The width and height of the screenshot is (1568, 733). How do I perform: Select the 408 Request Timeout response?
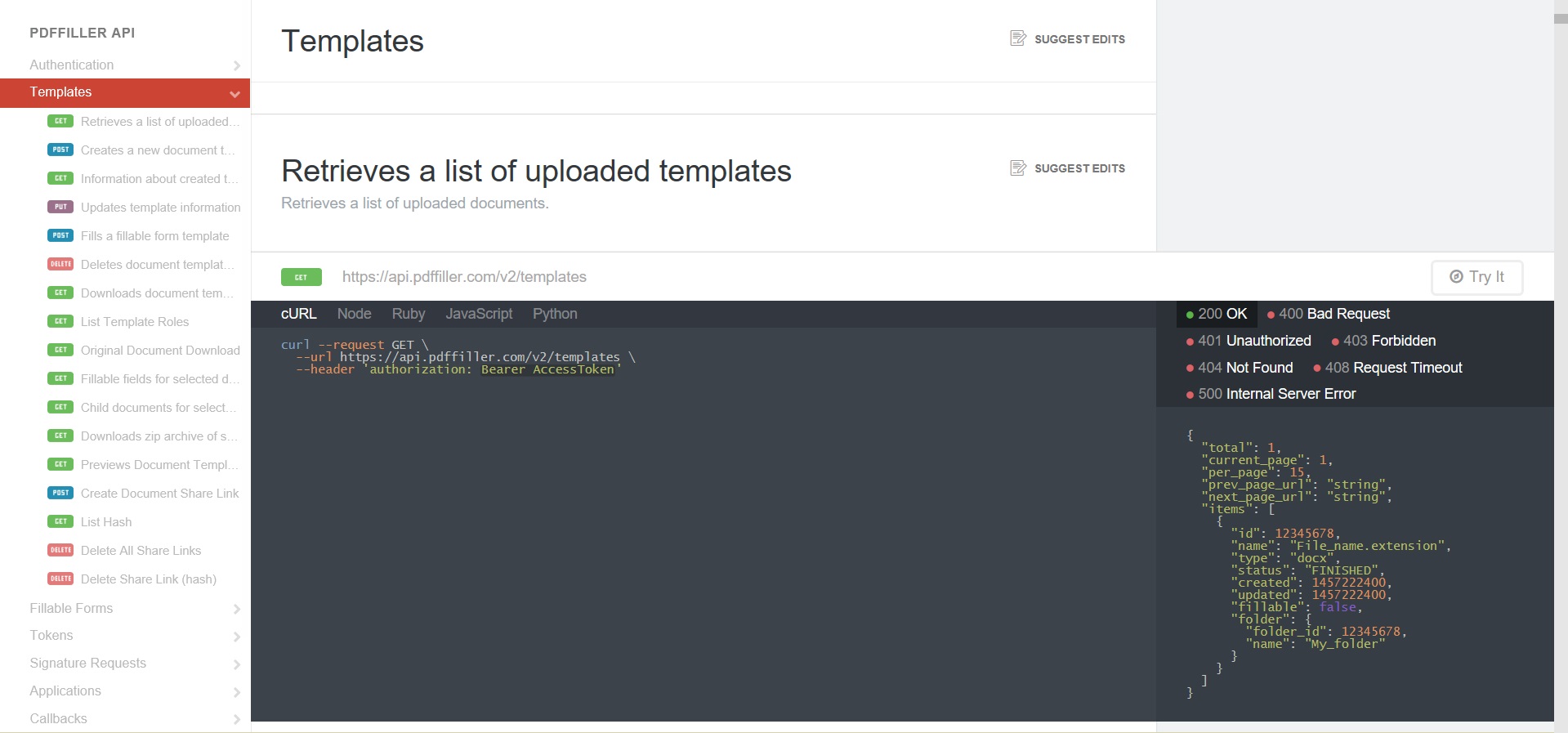click(1387, 368)
